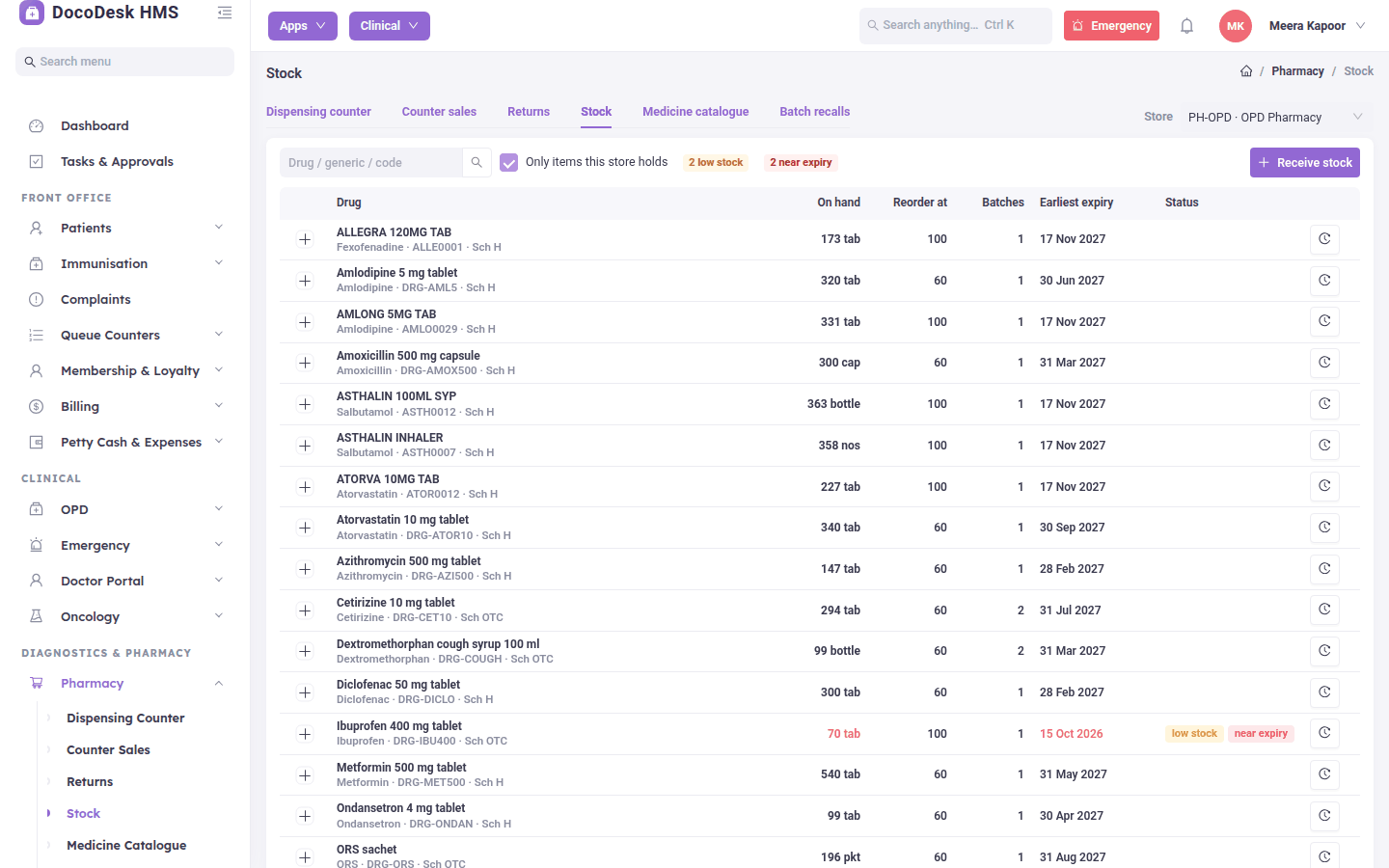Expand the Amlodipine 5 mg tablet row
The image size is (1389, 868).
[305, 281]
